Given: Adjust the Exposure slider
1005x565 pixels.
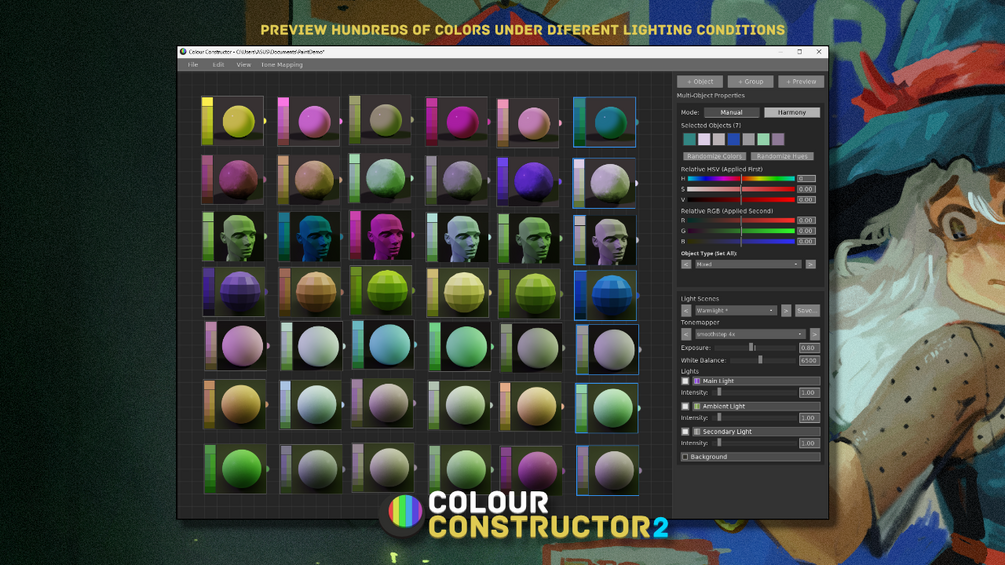Looking at the screenshot, I should click(x=755, y=348).
